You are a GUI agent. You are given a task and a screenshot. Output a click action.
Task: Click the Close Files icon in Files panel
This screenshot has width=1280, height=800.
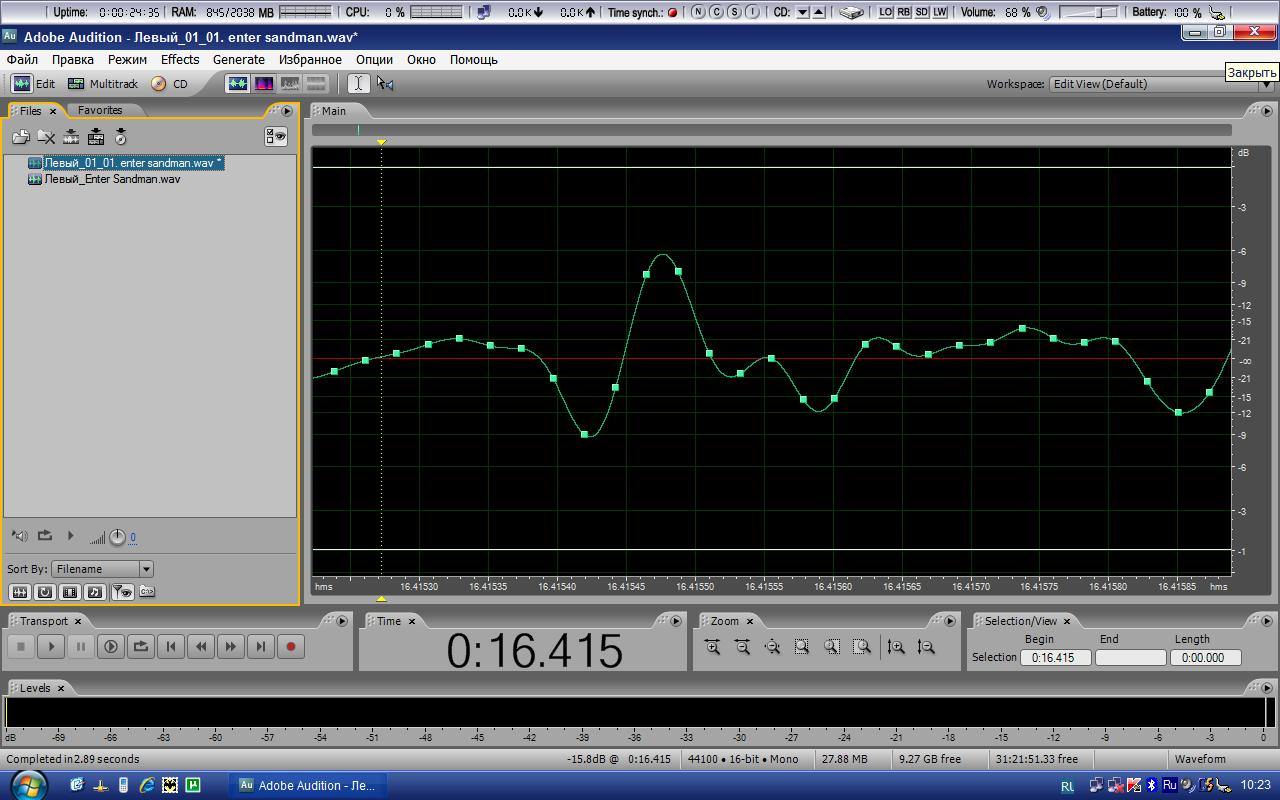(46, 137)
